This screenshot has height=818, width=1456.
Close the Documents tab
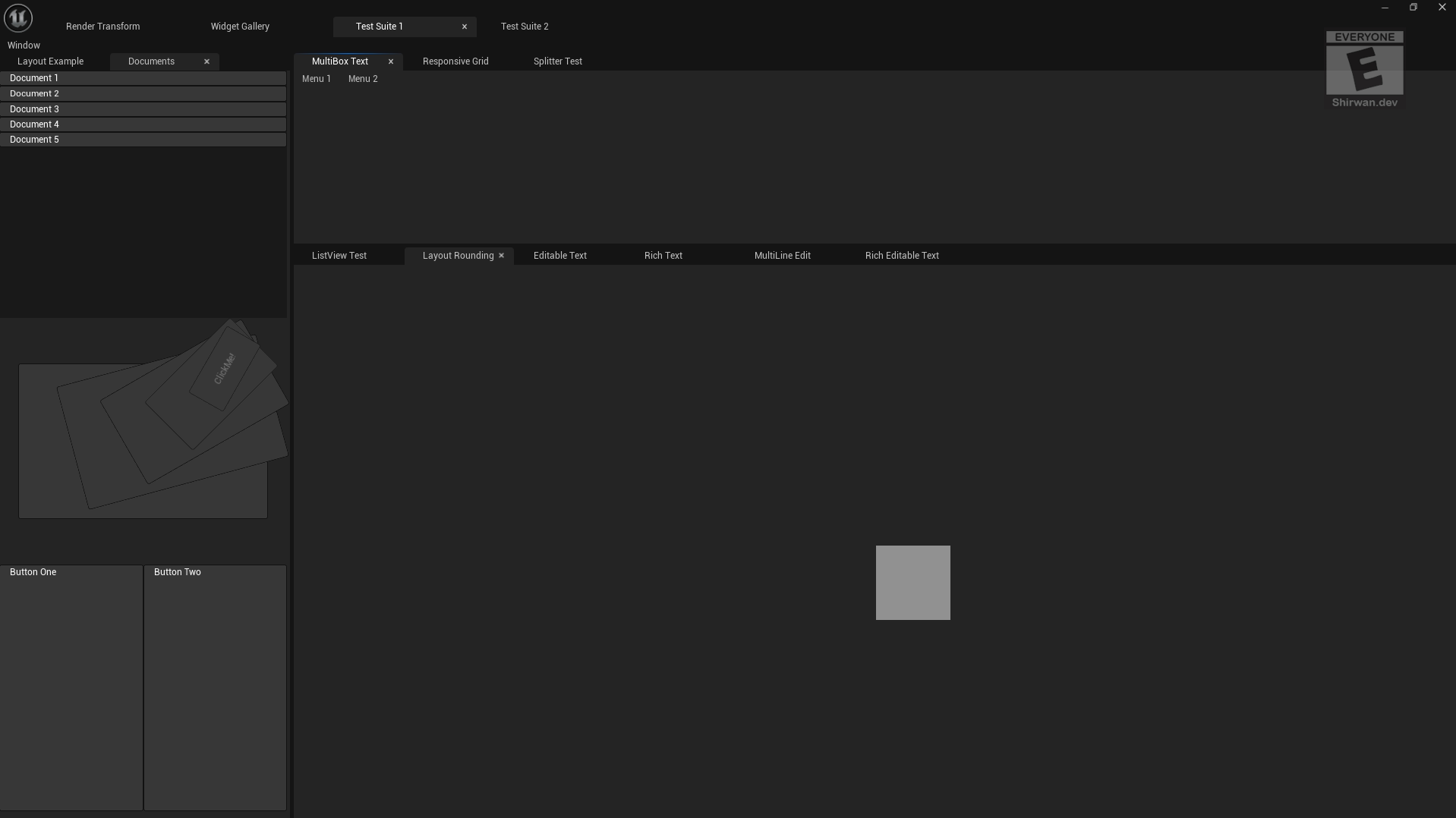click(206, 61)
